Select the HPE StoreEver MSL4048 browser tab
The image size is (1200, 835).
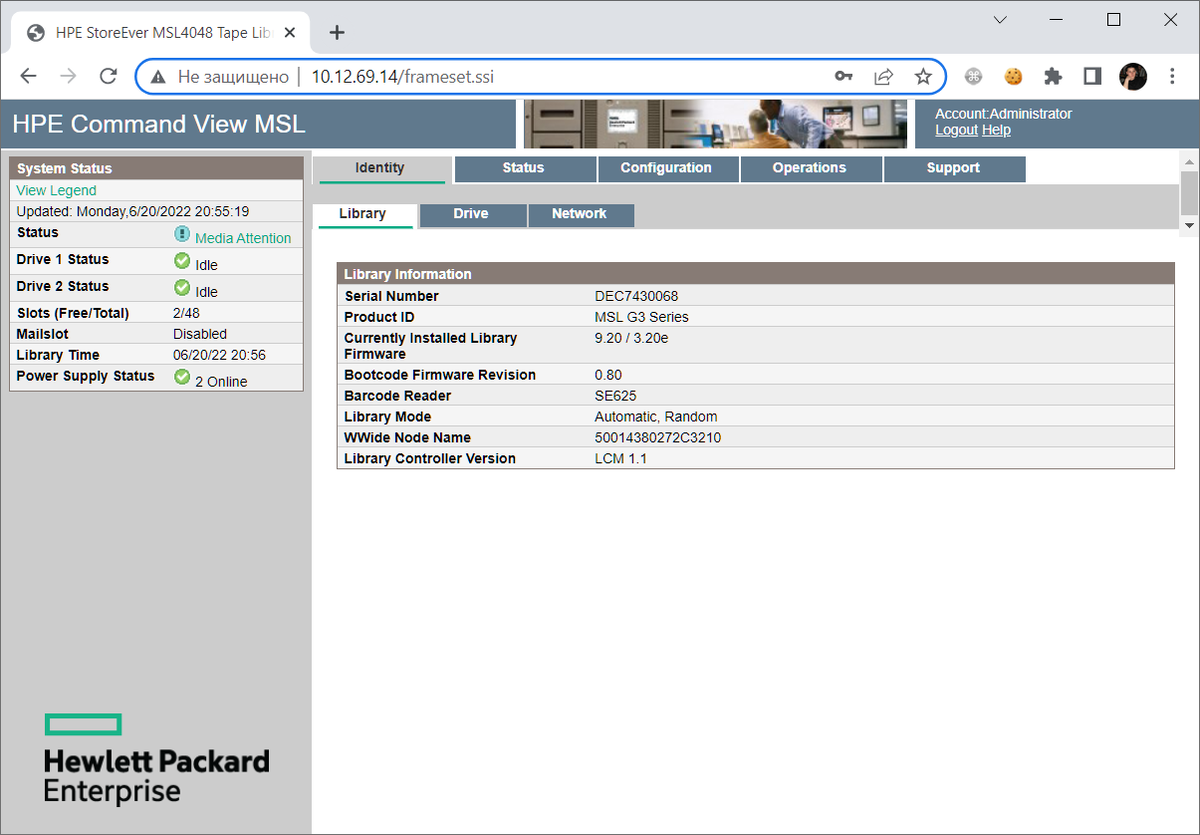click(x=162, y=32)
